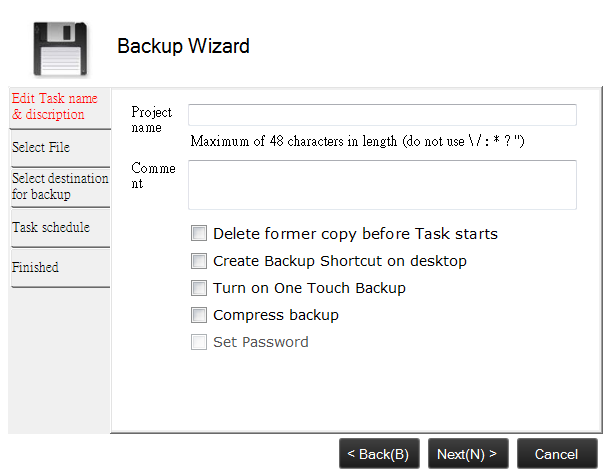Click the Comment field label

tap(153, 176)
